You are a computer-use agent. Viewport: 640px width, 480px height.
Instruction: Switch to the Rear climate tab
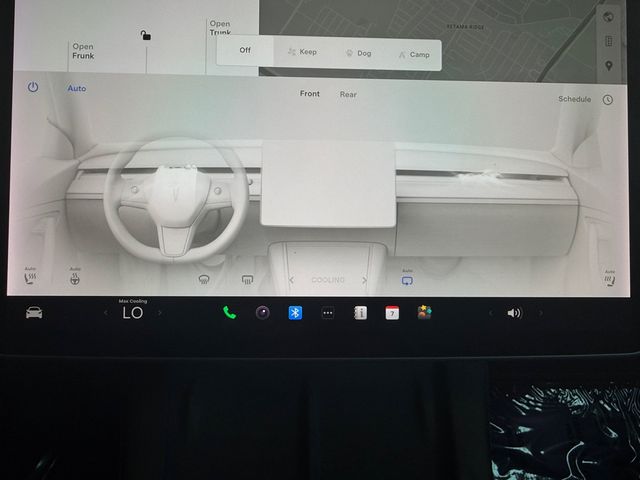[x=348, y=94]
